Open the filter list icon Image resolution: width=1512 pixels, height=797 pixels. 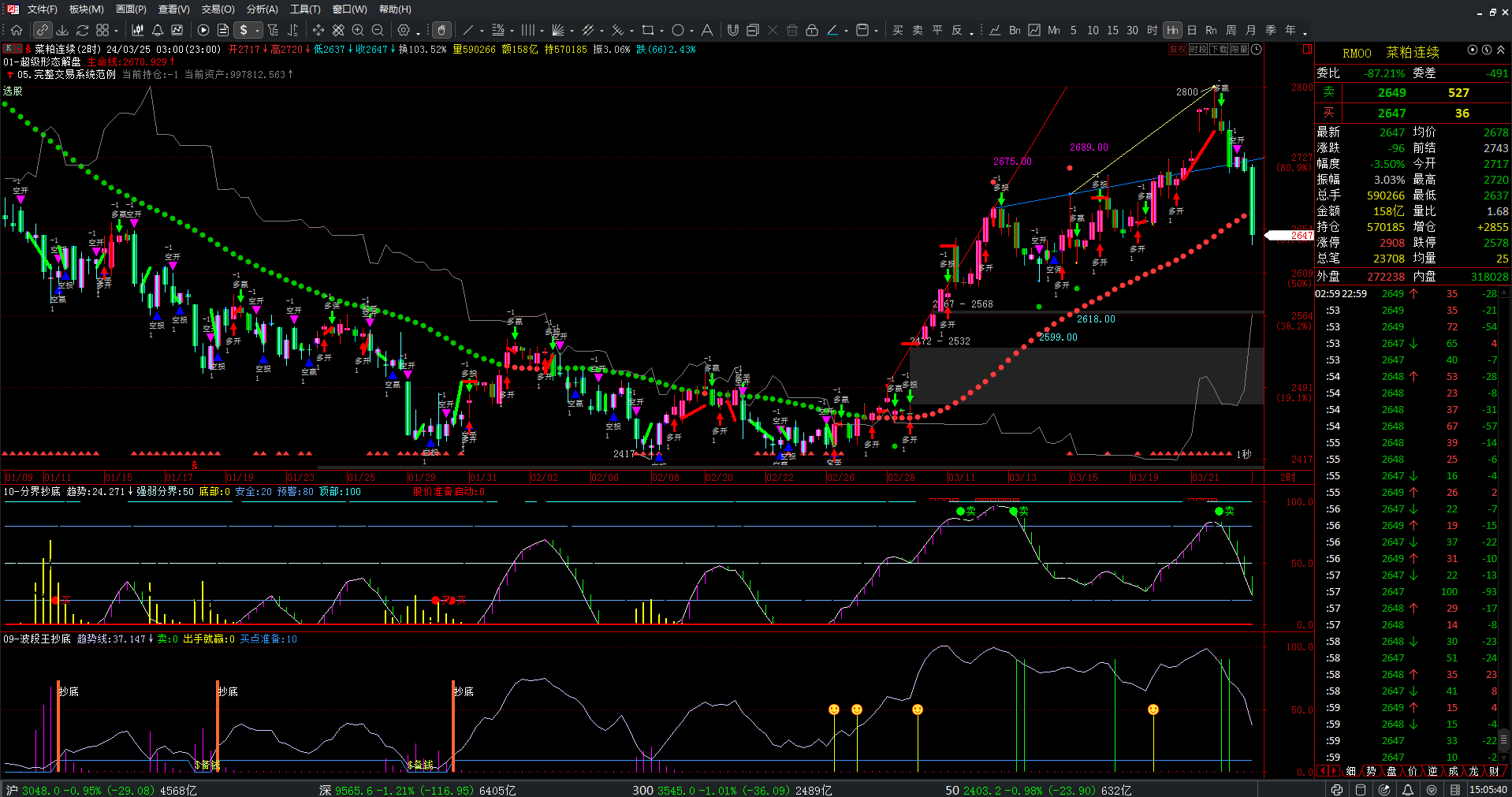tap(273, 30)
